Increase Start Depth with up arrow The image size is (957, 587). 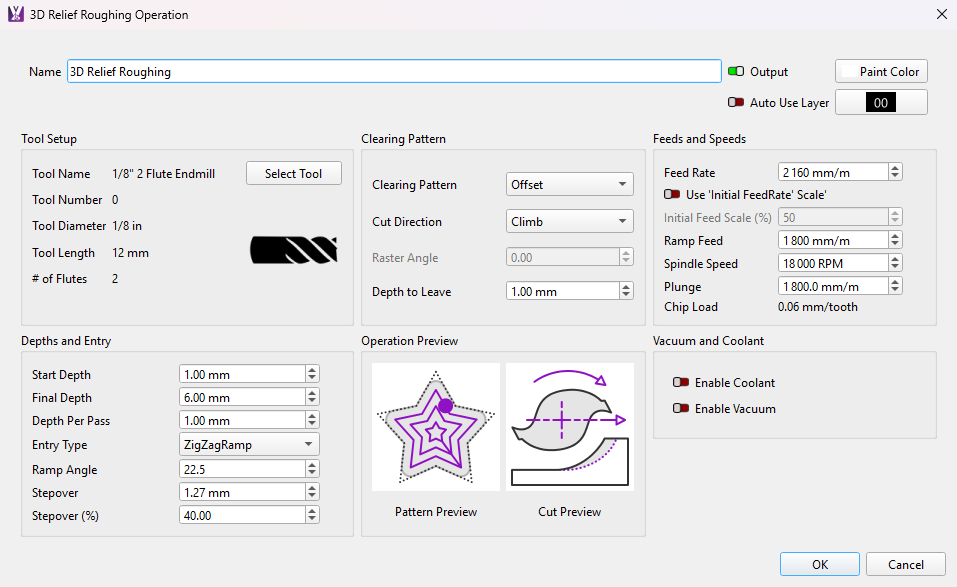coord(312,370)
